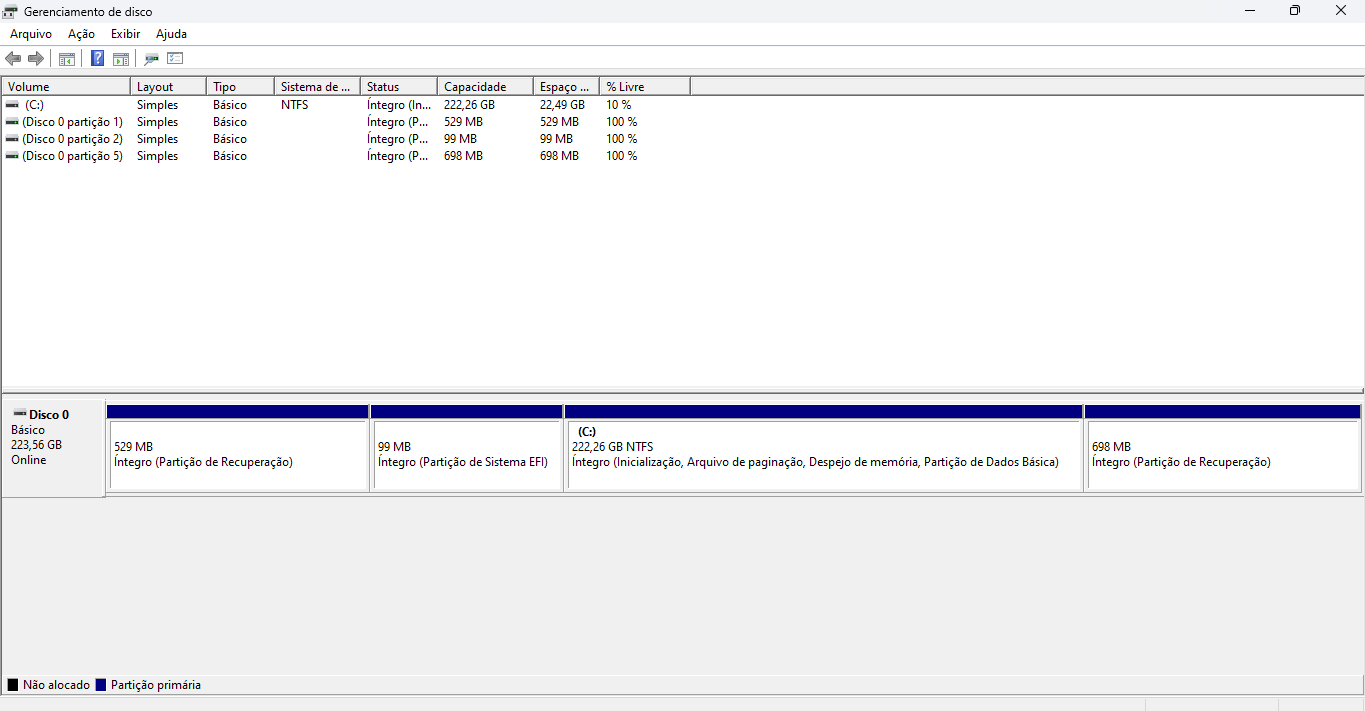Click the NTFS file system cell

click(x=294, y=105)
